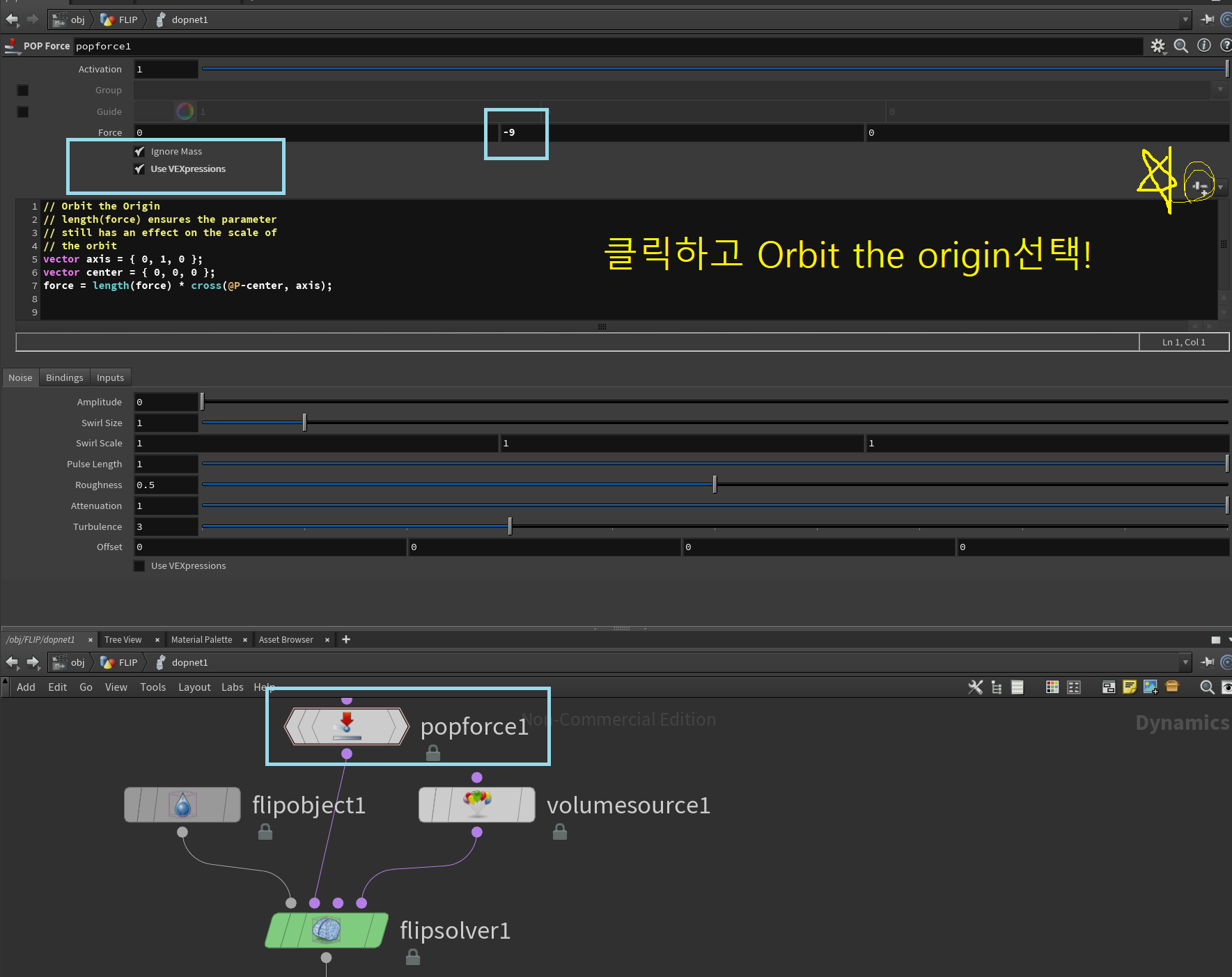The width and height of the screenshot is (1232, 977).
Task: Add a sticky note
Action: 1130,687
